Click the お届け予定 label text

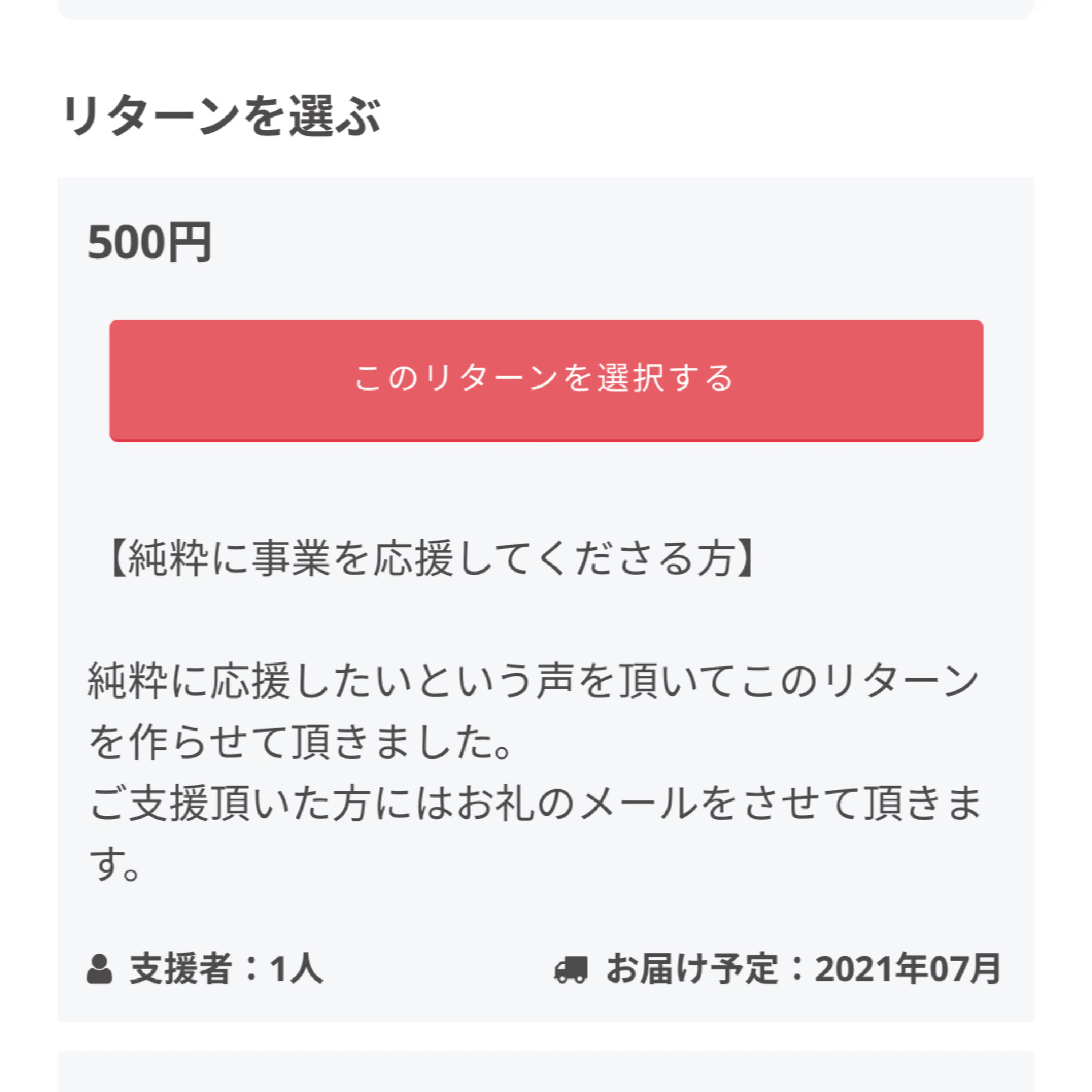(692, 969)
